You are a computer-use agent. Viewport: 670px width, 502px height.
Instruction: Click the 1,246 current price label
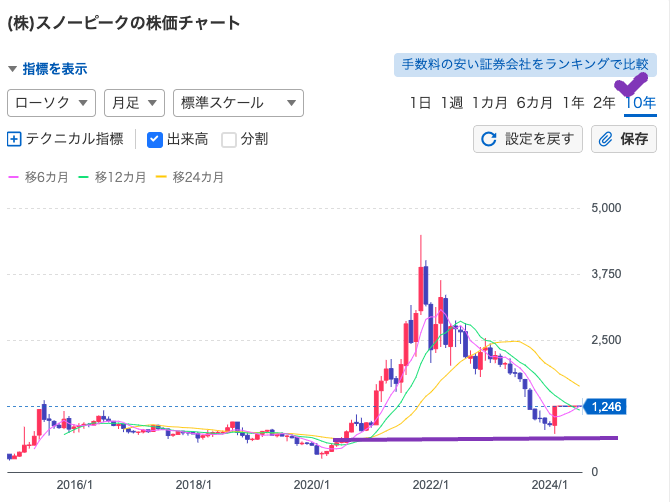605,407
